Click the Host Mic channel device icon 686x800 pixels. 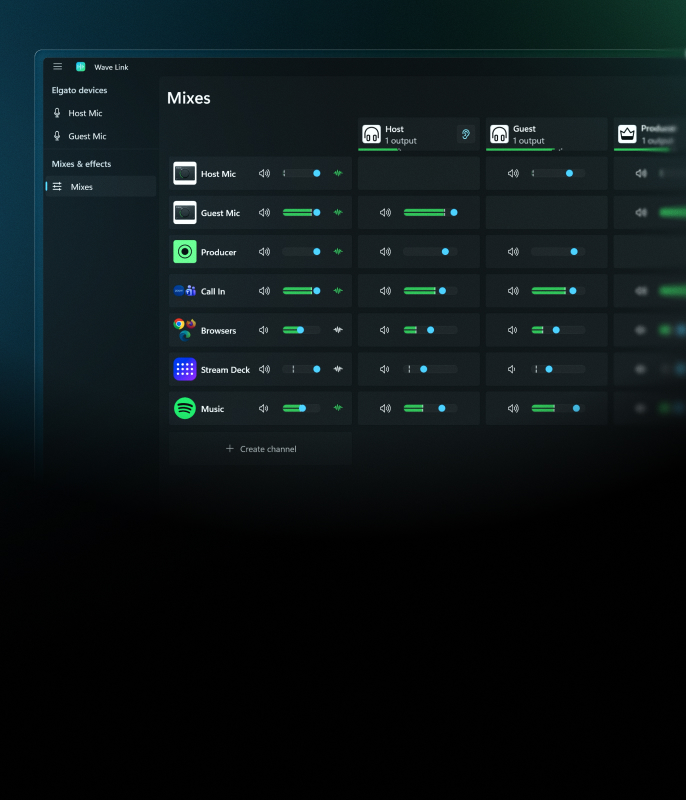pos(185,173)
